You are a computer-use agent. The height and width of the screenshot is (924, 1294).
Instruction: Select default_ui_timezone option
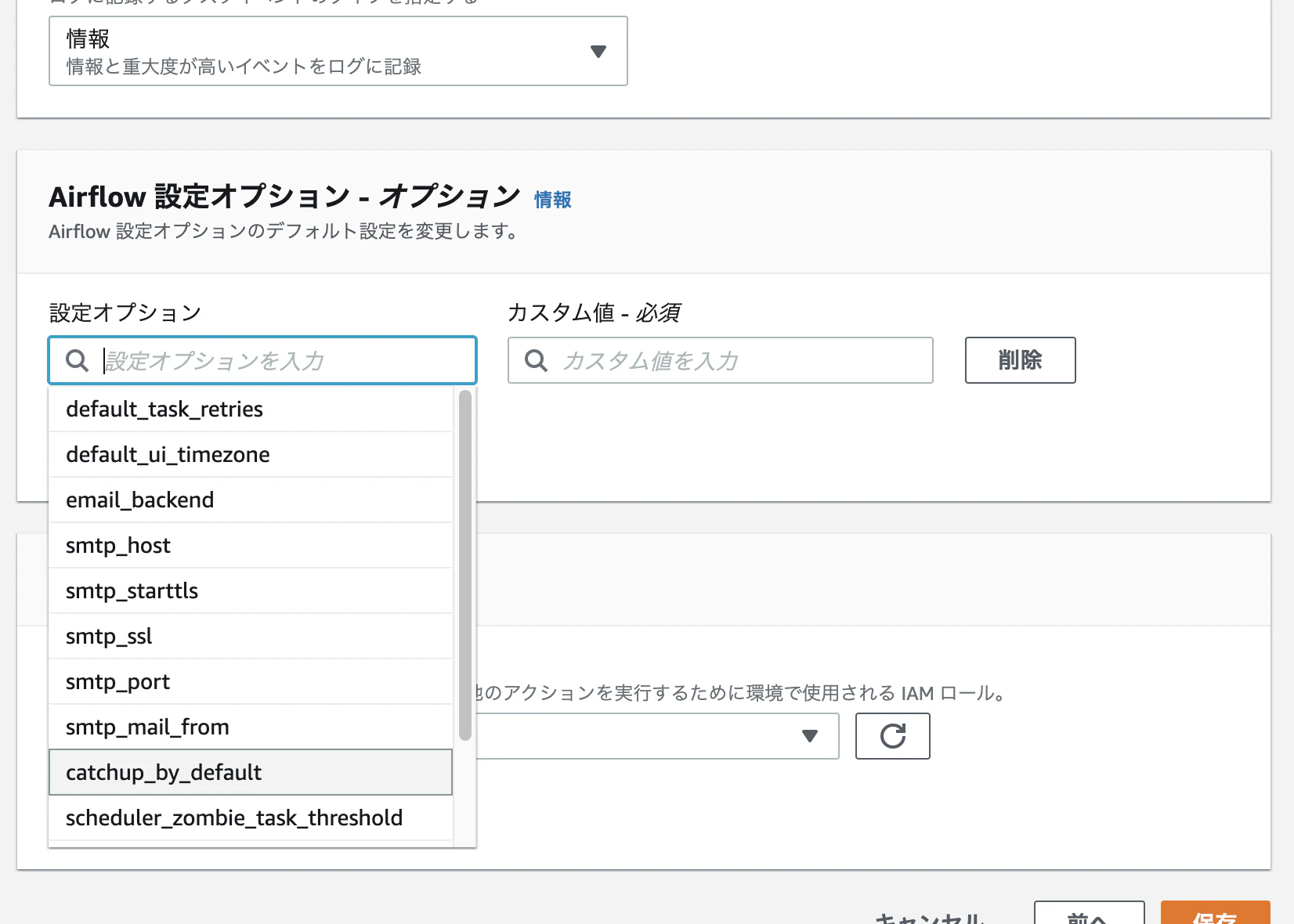click(251, 455)
